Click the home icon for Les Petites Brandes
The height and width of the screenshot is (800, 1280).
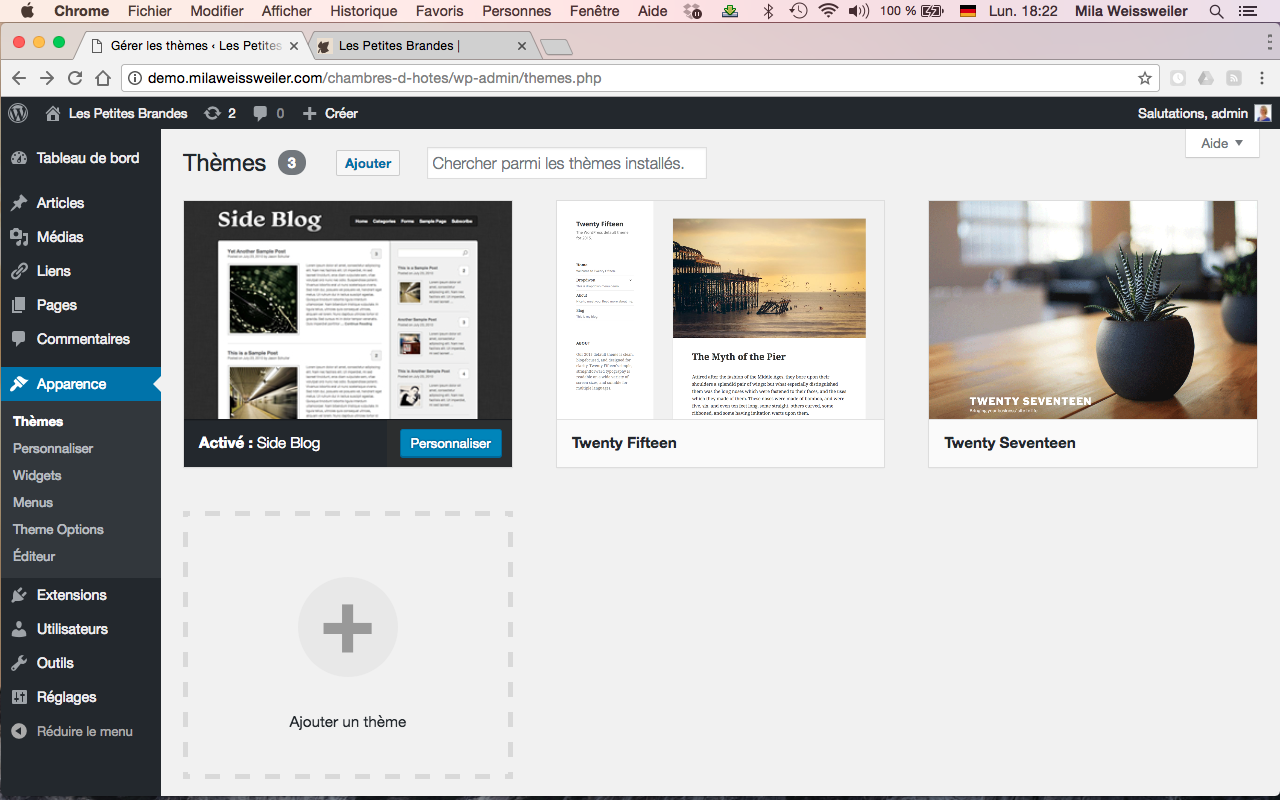coord(53,113)
